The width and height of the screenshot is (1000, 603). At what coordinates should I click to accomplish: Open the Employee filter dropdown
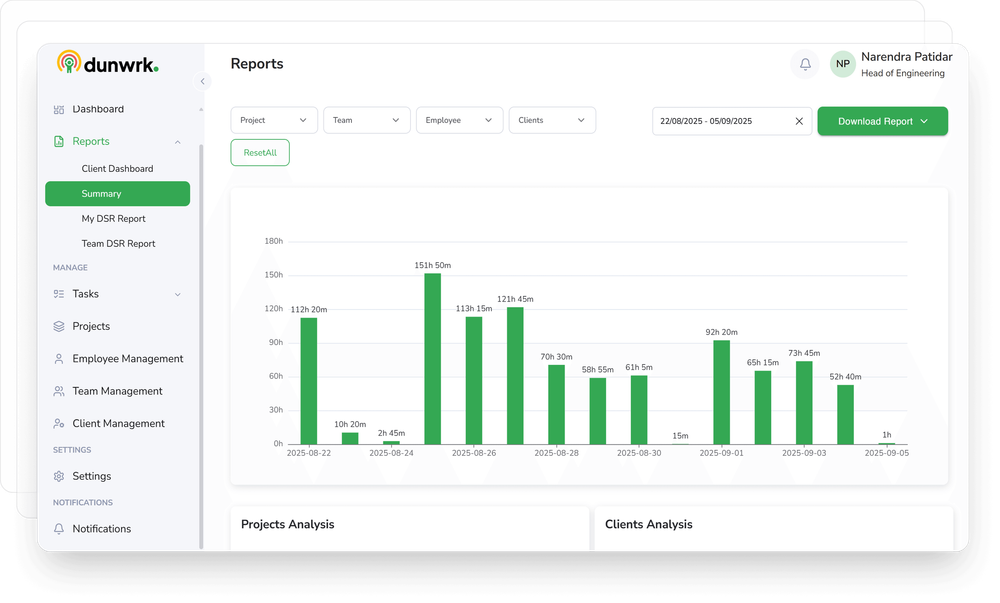(x=459, y=120)
